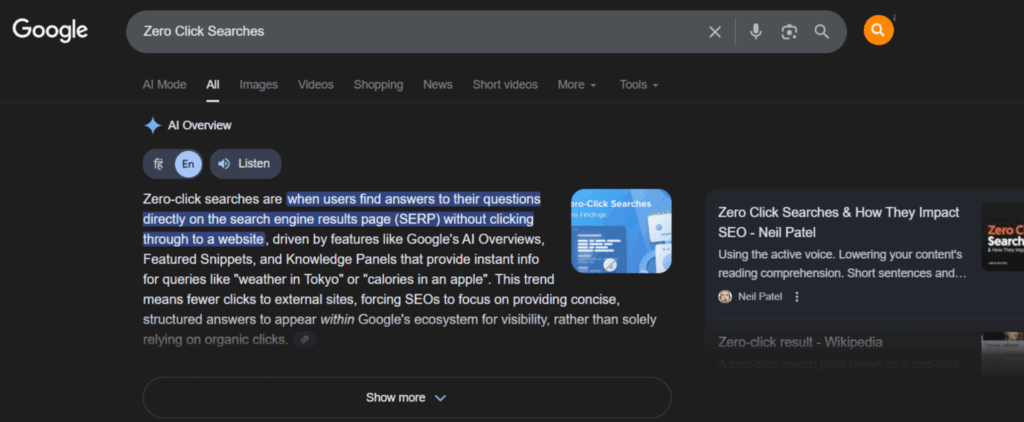This screenshot has height=422, width=1024.
Task: Click the magnifying glass search icon
Action: click(822, 32)
